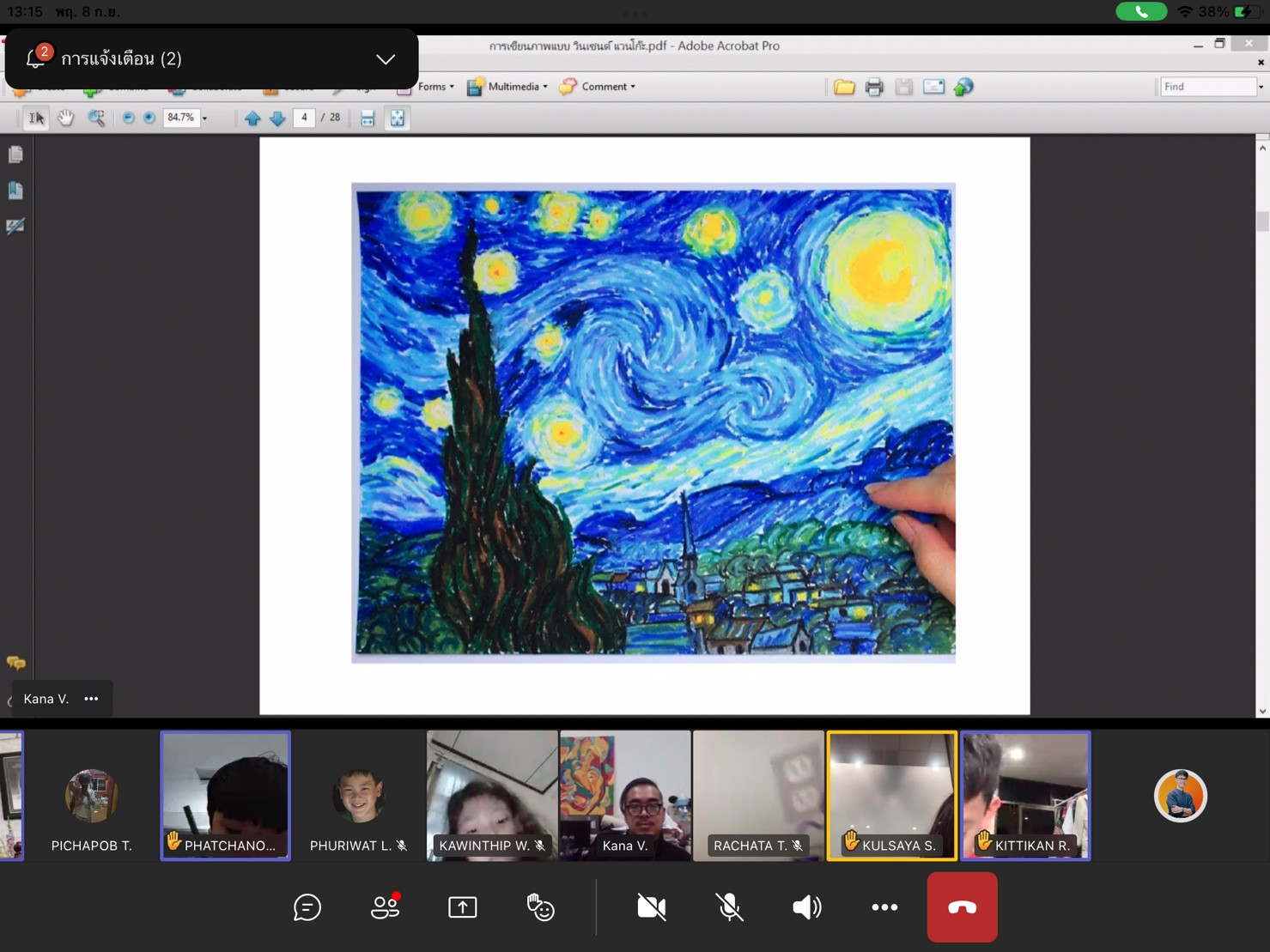Click the page number field
The image size is (1270, 952).
tap(304, 118)
